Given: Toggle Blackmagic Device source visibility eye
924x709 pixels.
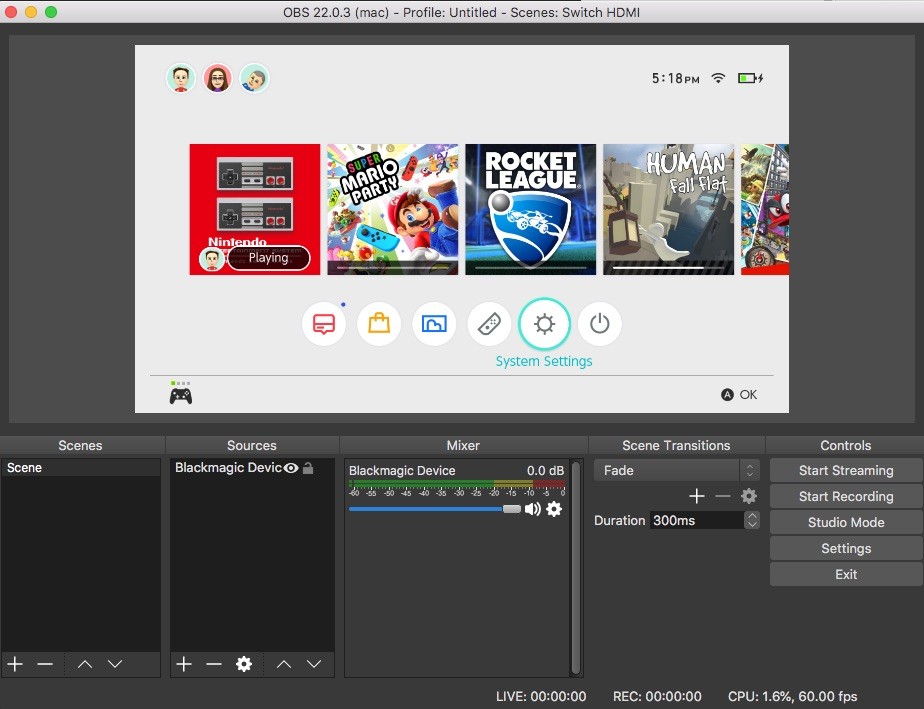Looking at the screenshot, I should [x=291, y=468].
